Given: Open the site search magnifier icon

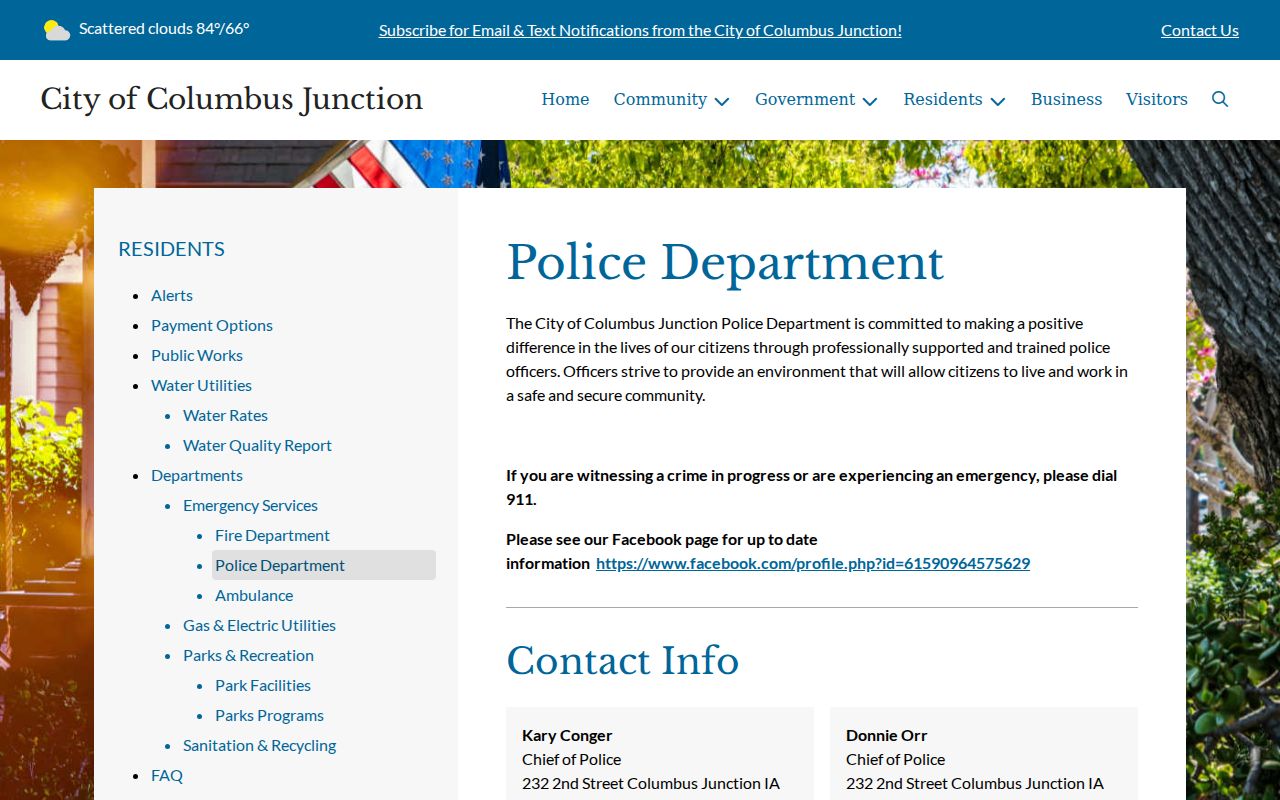Looking at the screenshot, I should pos(1220,99).
